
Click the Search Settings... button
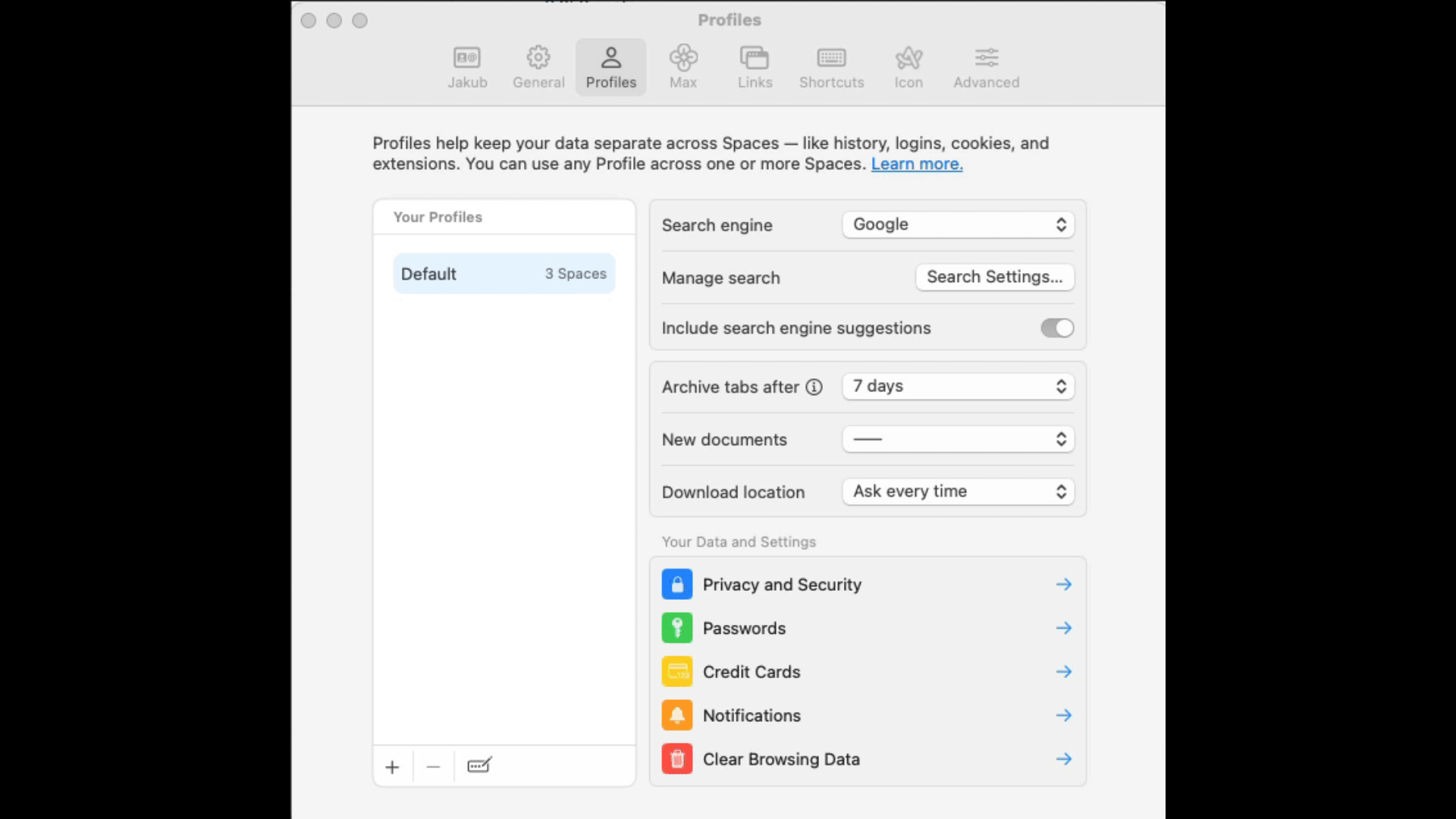(x=994, y=277)
